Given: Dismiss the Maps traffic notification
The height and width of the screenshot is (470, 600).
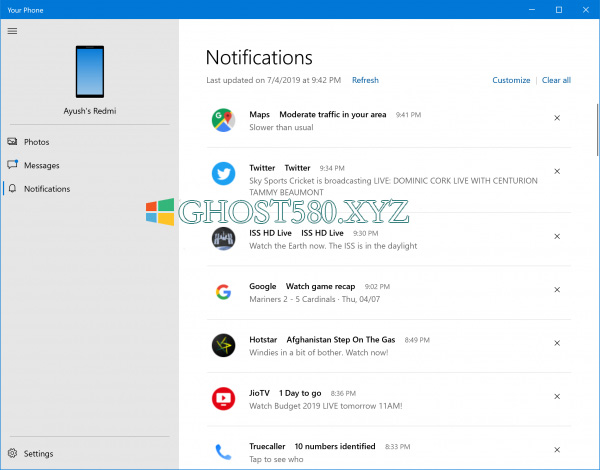Looking at the screenshot, I should pos(557,118).
